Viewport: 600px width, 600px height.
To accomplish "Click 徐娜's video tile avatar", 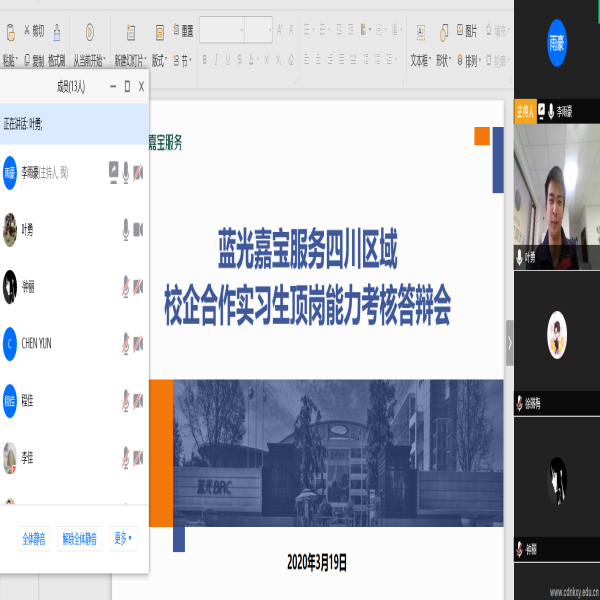I will (x=557, y=335).
